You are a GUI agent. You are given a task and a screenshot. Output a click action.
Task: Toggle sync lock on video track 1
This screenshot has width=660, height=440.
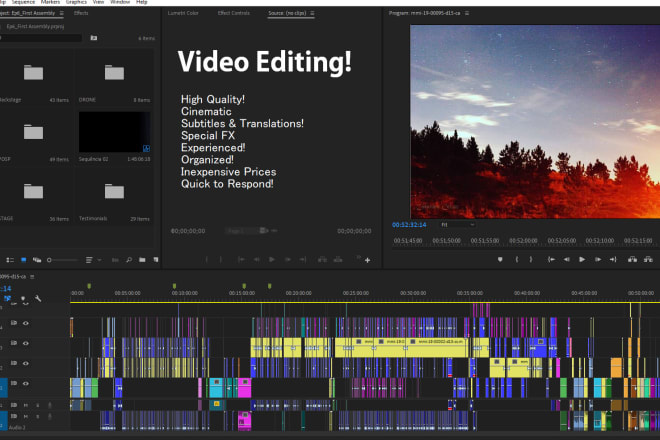pyautogui.click(x=13, y=383)
